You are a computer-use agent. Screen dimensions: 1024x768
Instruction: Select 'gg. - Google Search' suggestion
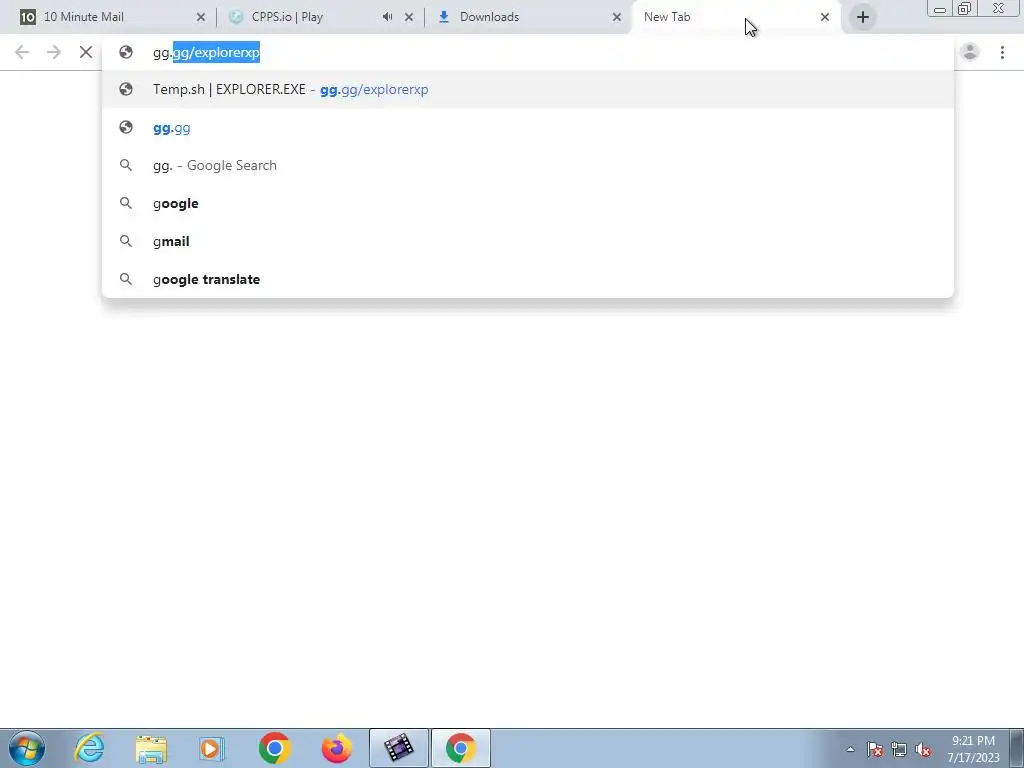[528, 165]
